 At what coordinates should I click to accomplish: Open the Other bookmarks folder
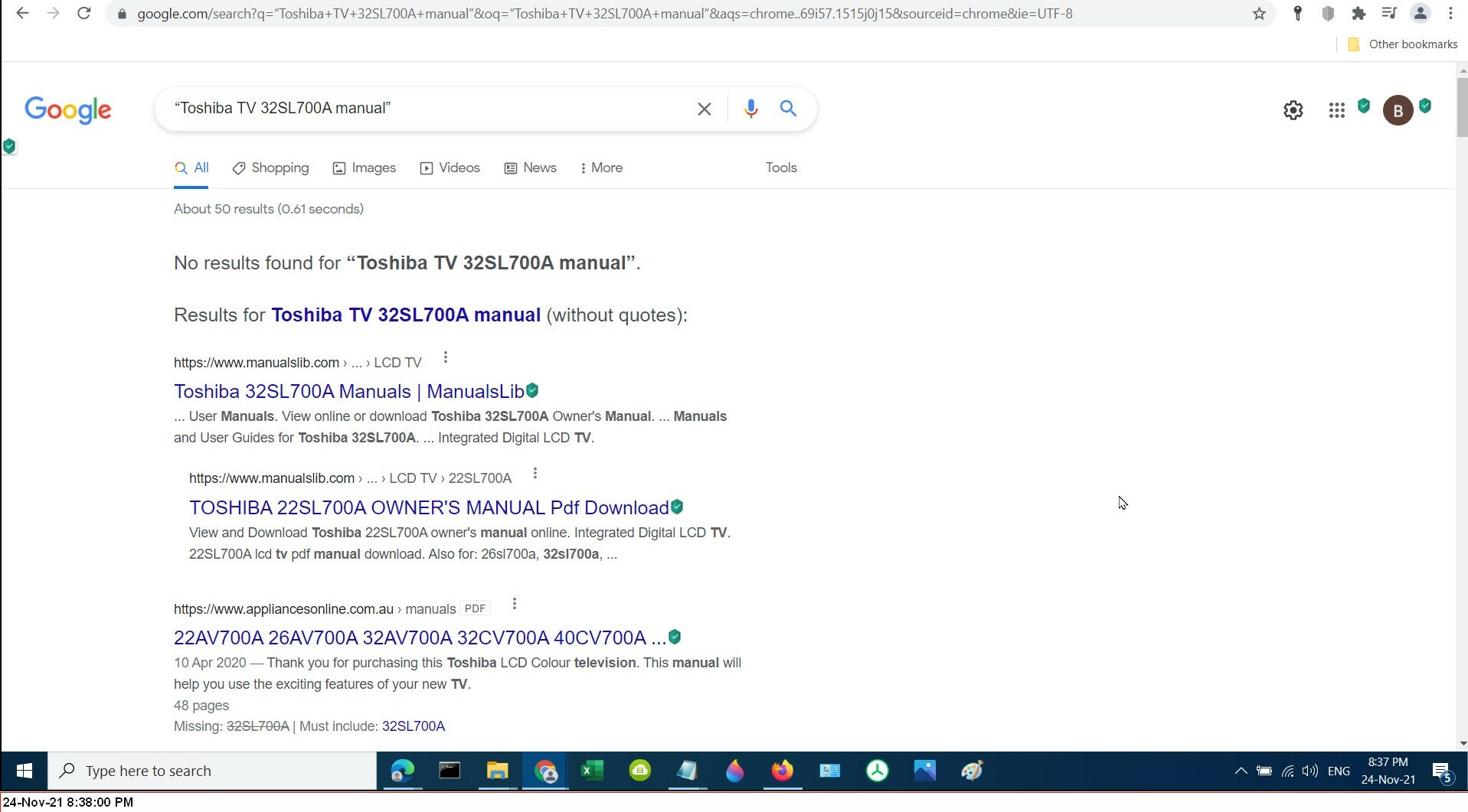coord(1402,44)
